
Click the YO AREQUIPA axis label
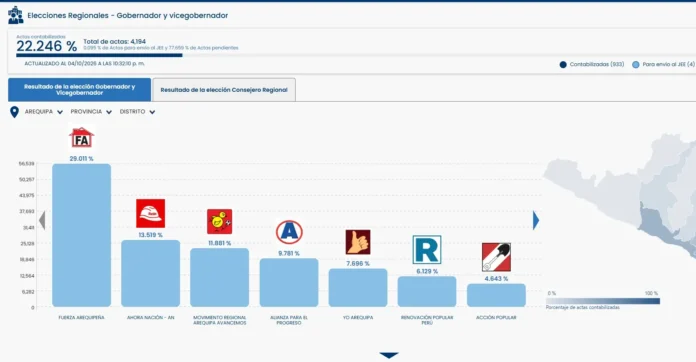point(358,318)
